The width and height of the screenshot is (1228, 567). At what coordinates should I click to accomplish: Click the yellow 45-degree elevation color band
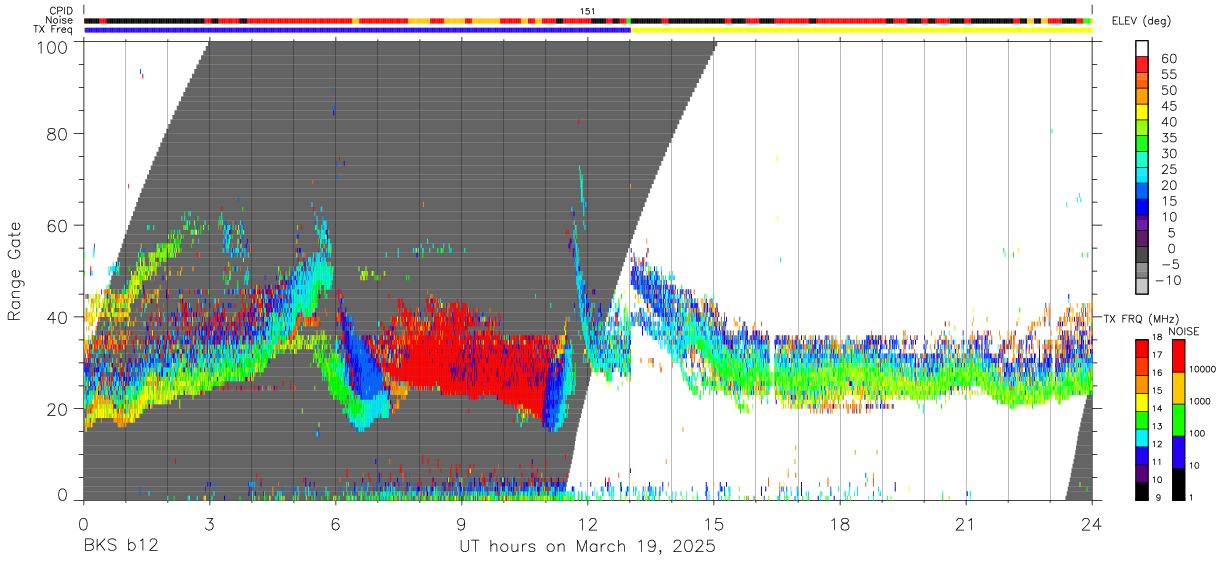(x=1142, y=114)
